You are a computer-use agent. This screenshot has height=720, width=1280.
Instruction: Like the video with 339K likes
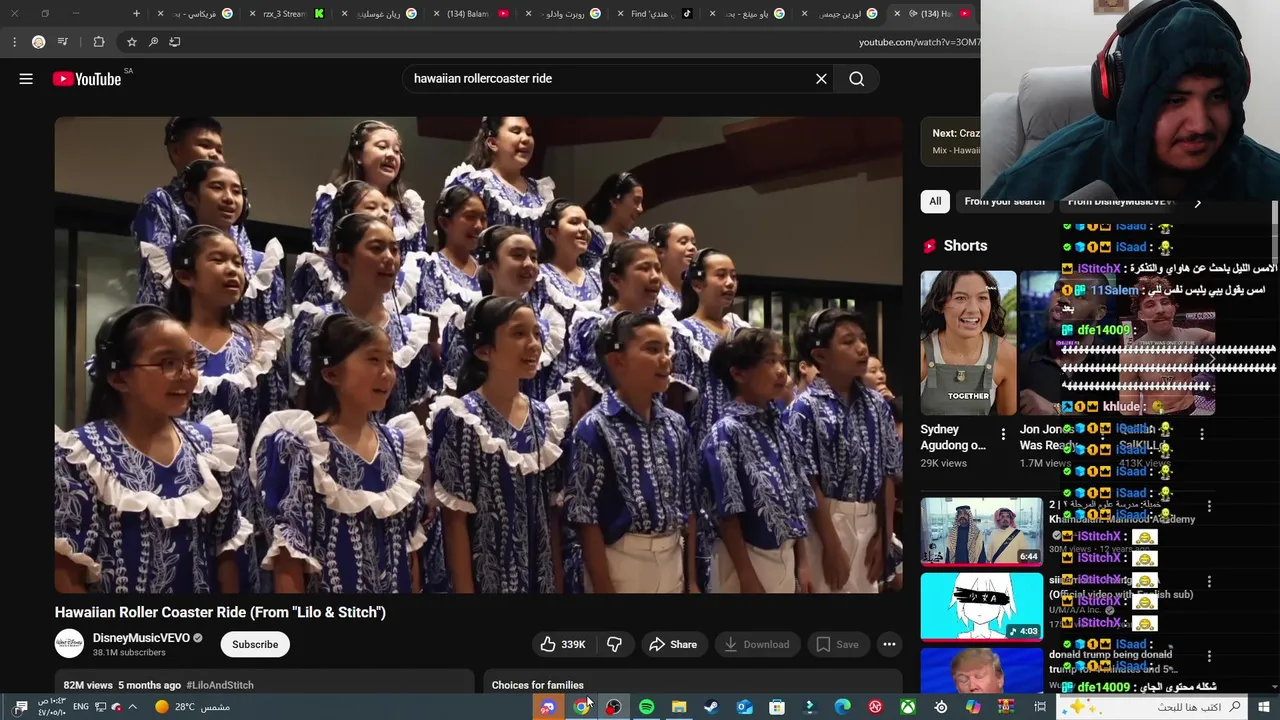[563, 645]
